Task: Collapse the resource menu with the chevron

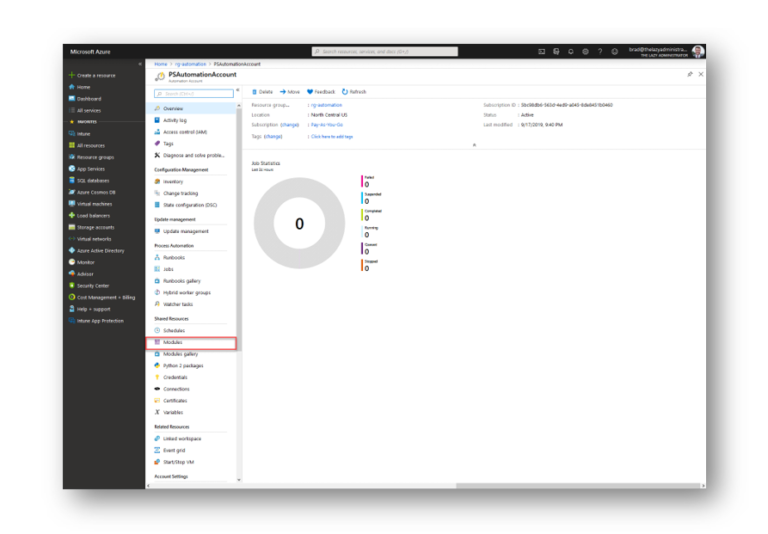Action: point(238,91)
